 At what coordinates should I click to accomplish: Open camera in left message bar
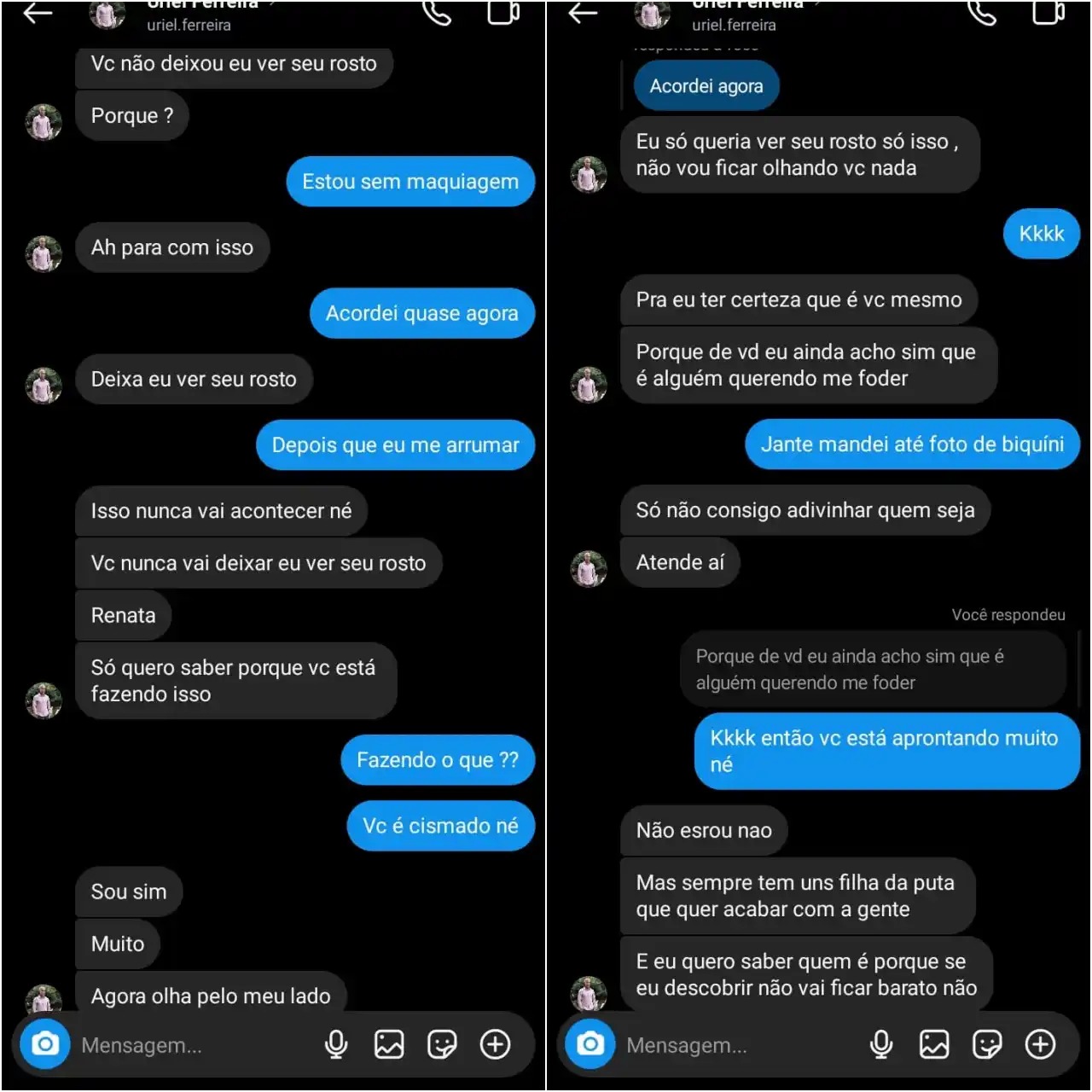tap(45, 1043)
